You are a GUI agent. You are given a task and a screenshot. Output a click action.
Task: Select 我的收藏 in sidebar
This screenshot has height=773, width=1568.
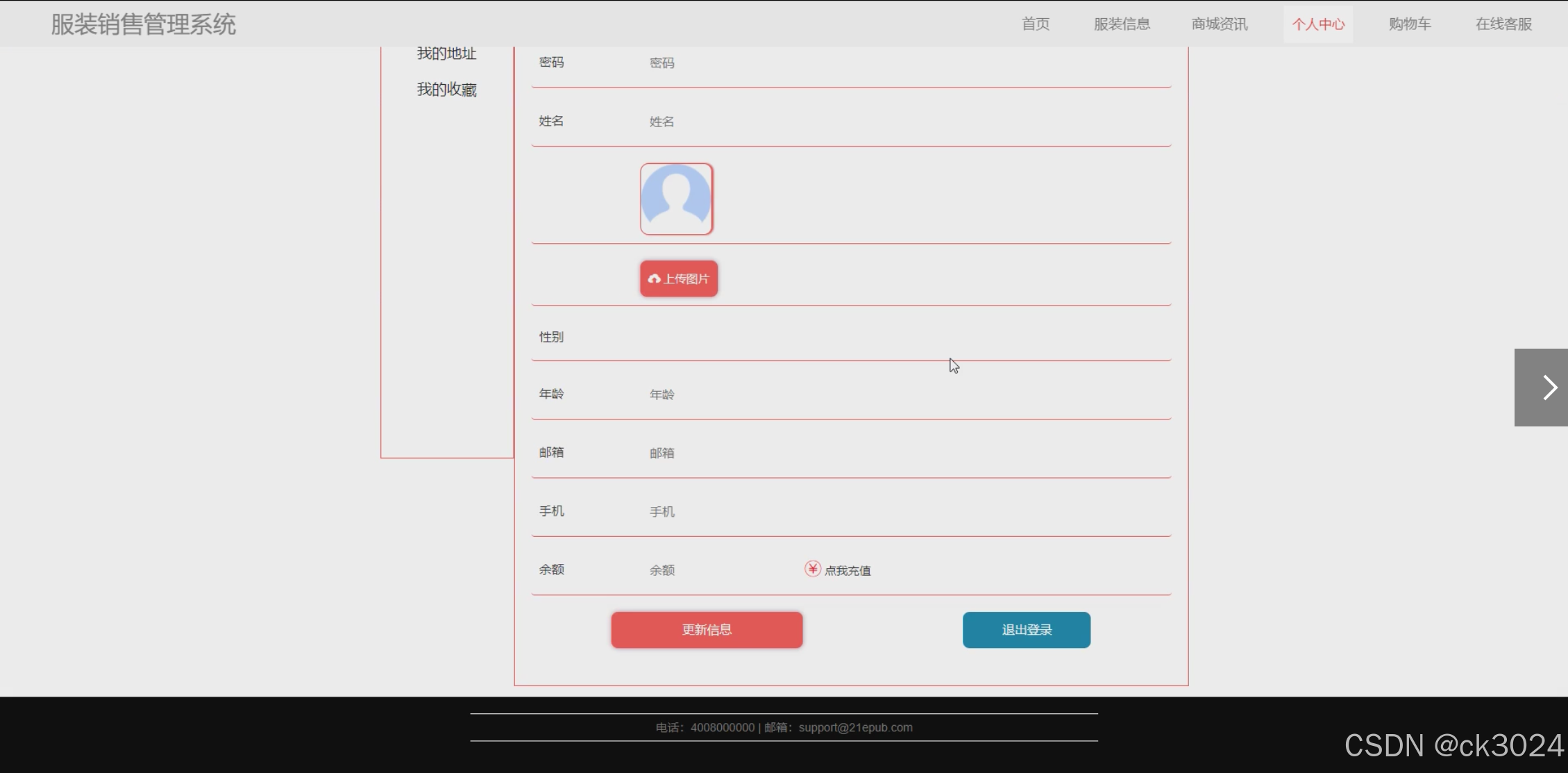pos(446,90)
